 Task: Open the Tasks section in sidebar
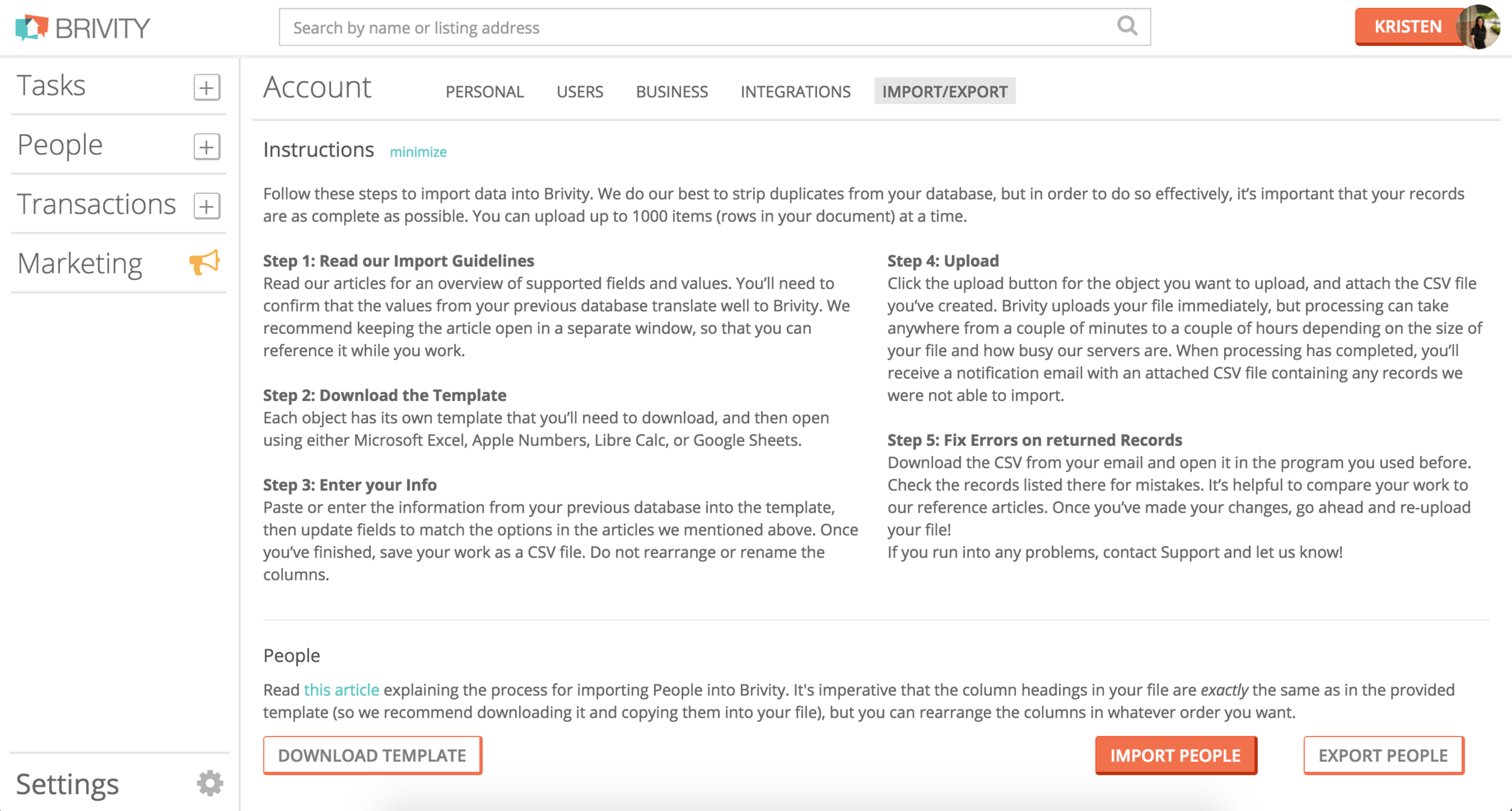(x=51, y=85)
